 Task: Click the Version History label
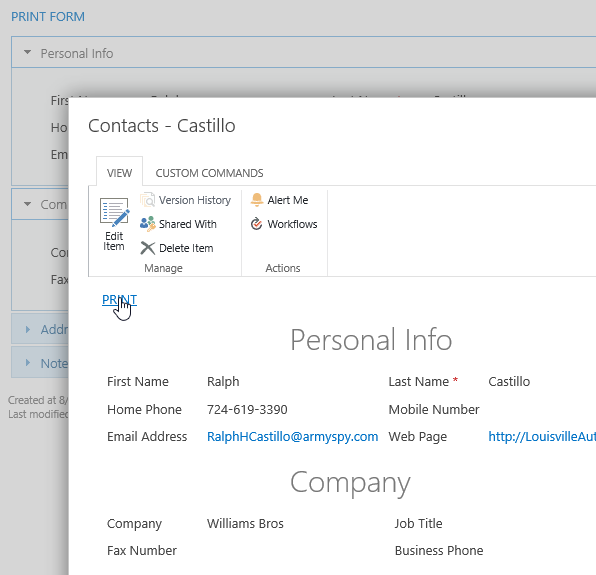(195, 200)
